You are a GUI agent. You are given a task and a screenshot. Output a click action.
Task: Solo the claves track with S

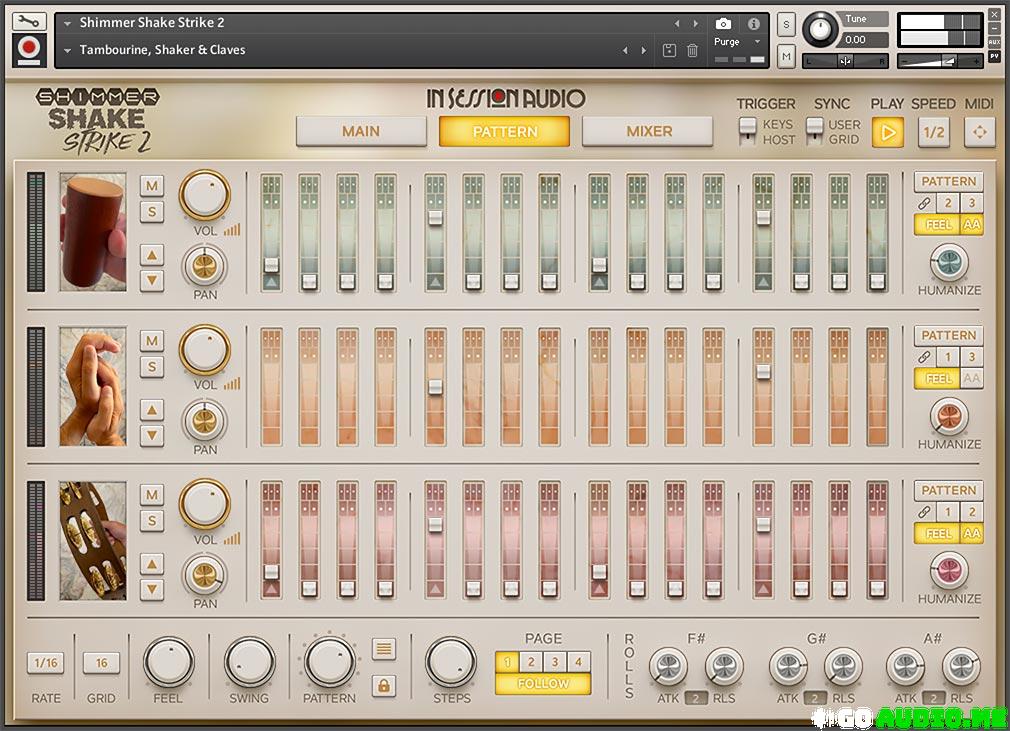coord(152,211)
